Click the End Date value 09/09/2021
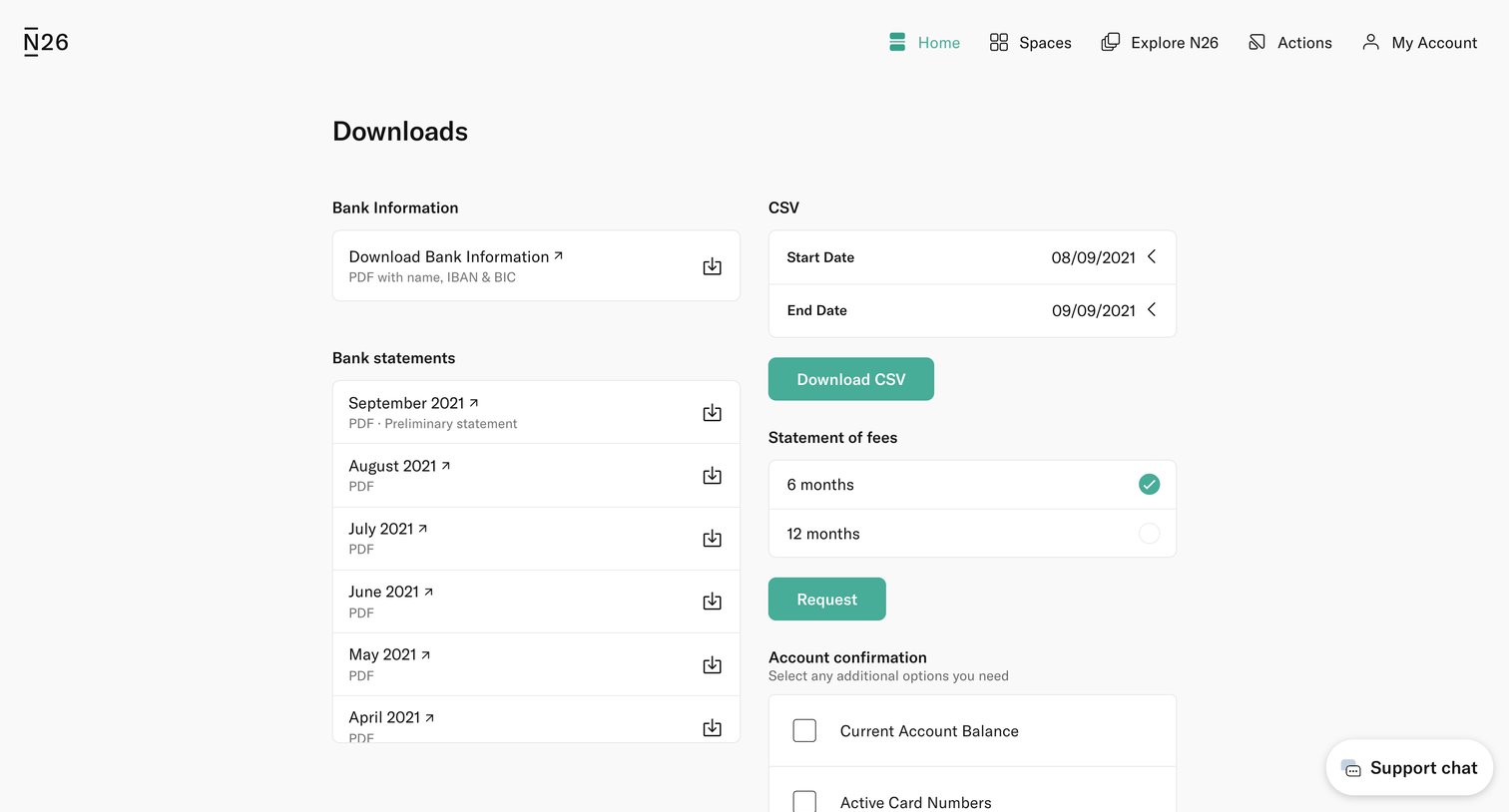Image resolution: width=1509 pixels, height=812 pixels. (x=1094, y=310)
